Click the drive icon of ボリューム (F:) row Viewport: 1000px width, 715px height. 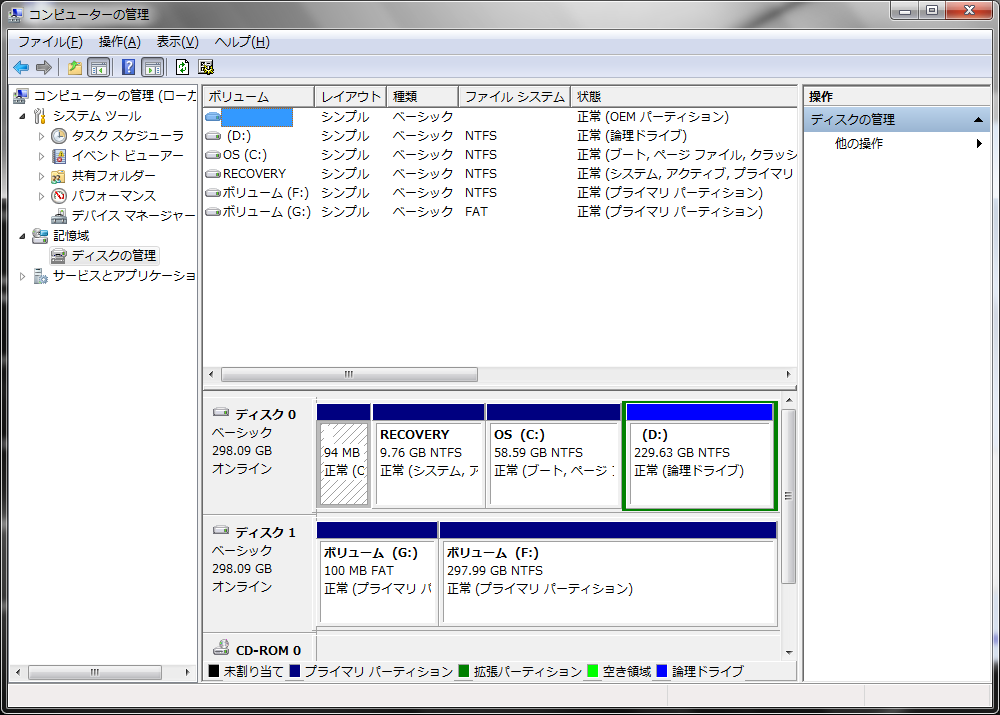coord(213,193)
